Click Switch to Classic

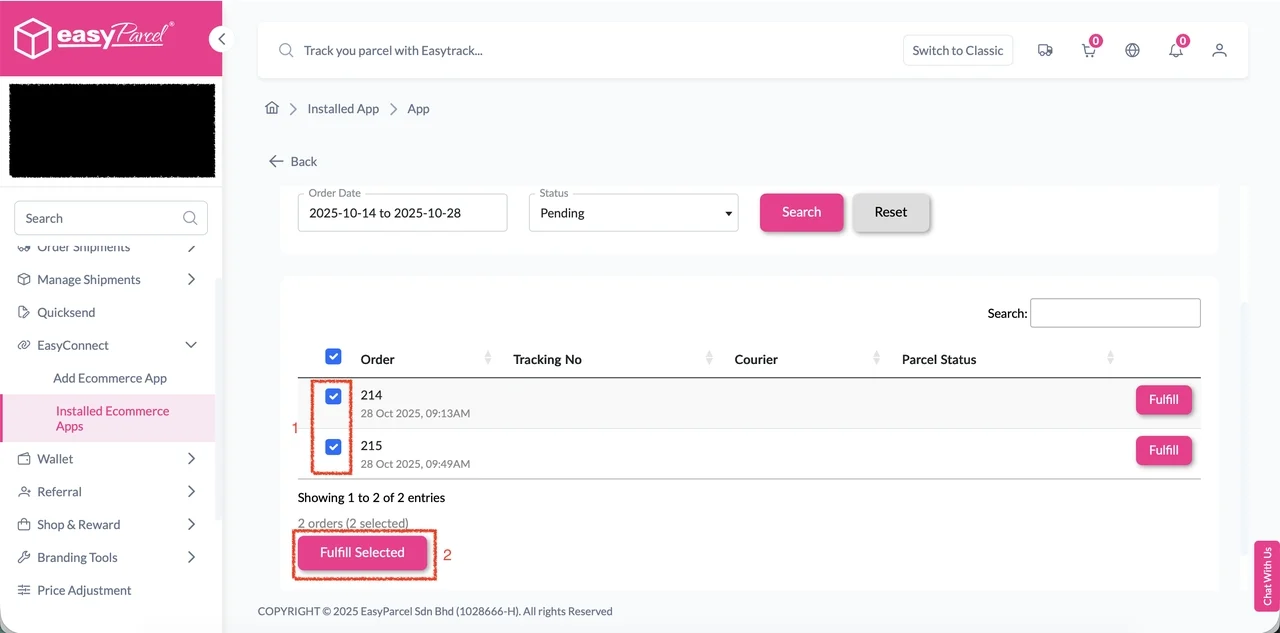957,50
